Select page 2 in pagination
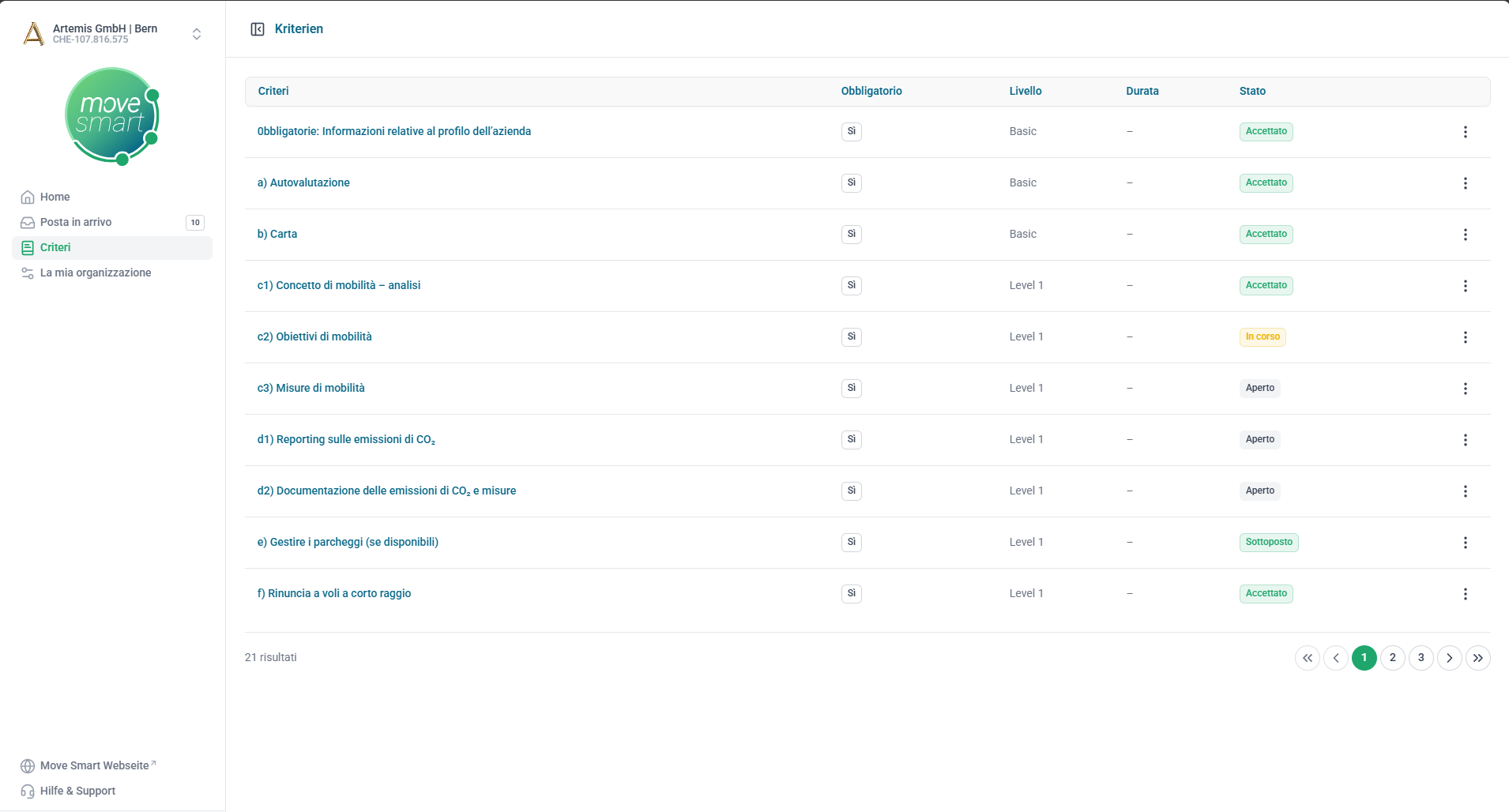This screenshot has width=1509, height=812. [x=1392, y=658]
